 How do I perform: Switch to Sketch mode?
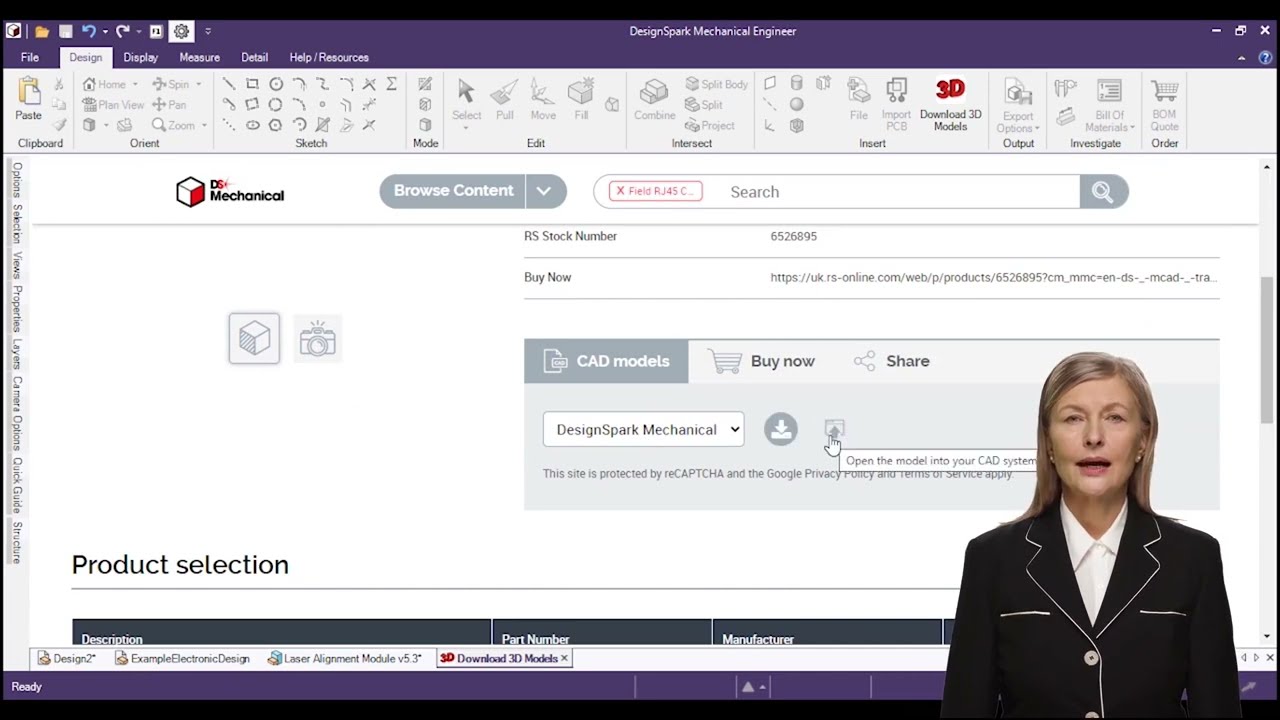click(x=425, y=84)
